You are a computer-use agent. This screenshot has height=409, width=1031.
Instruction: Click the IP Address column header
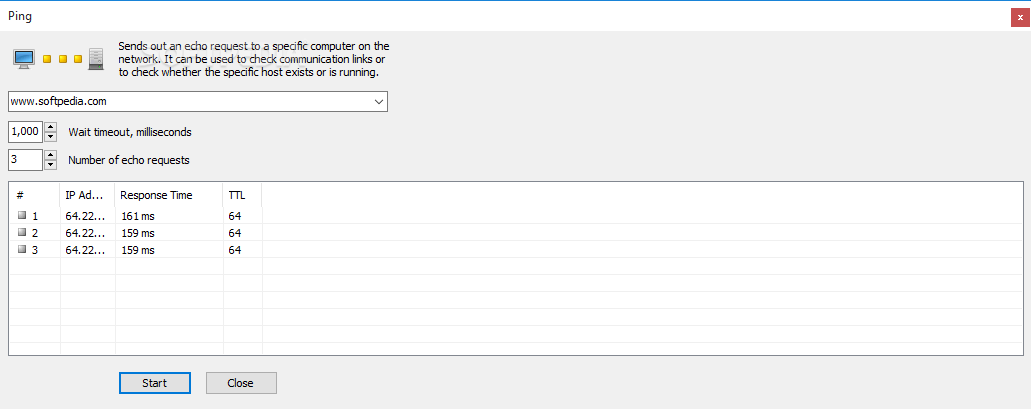[87, 195]
